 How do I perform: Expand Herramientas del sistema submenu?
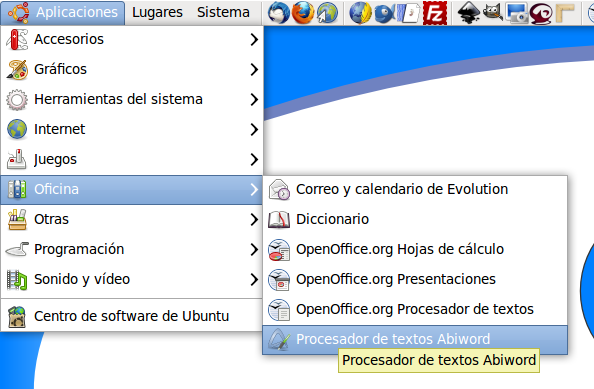[131, 99]
